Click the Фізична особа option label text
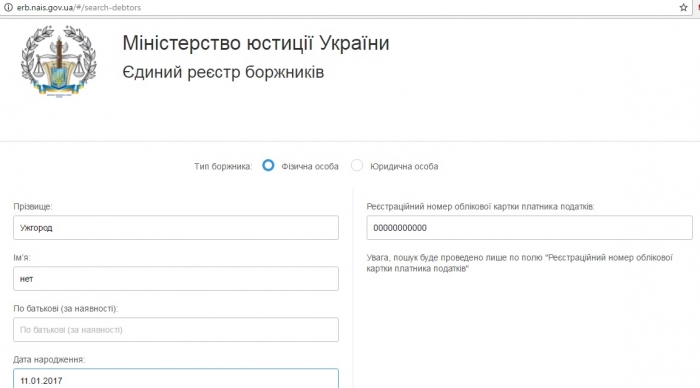700x388 pixels. tap(310, 167)
